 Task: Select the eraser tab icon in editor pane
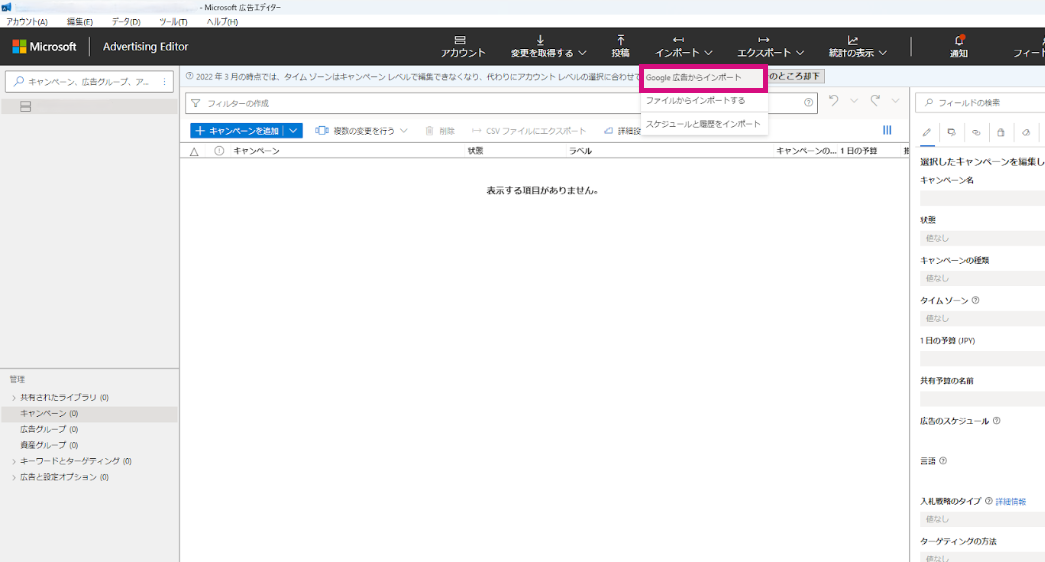(1026, 133)
